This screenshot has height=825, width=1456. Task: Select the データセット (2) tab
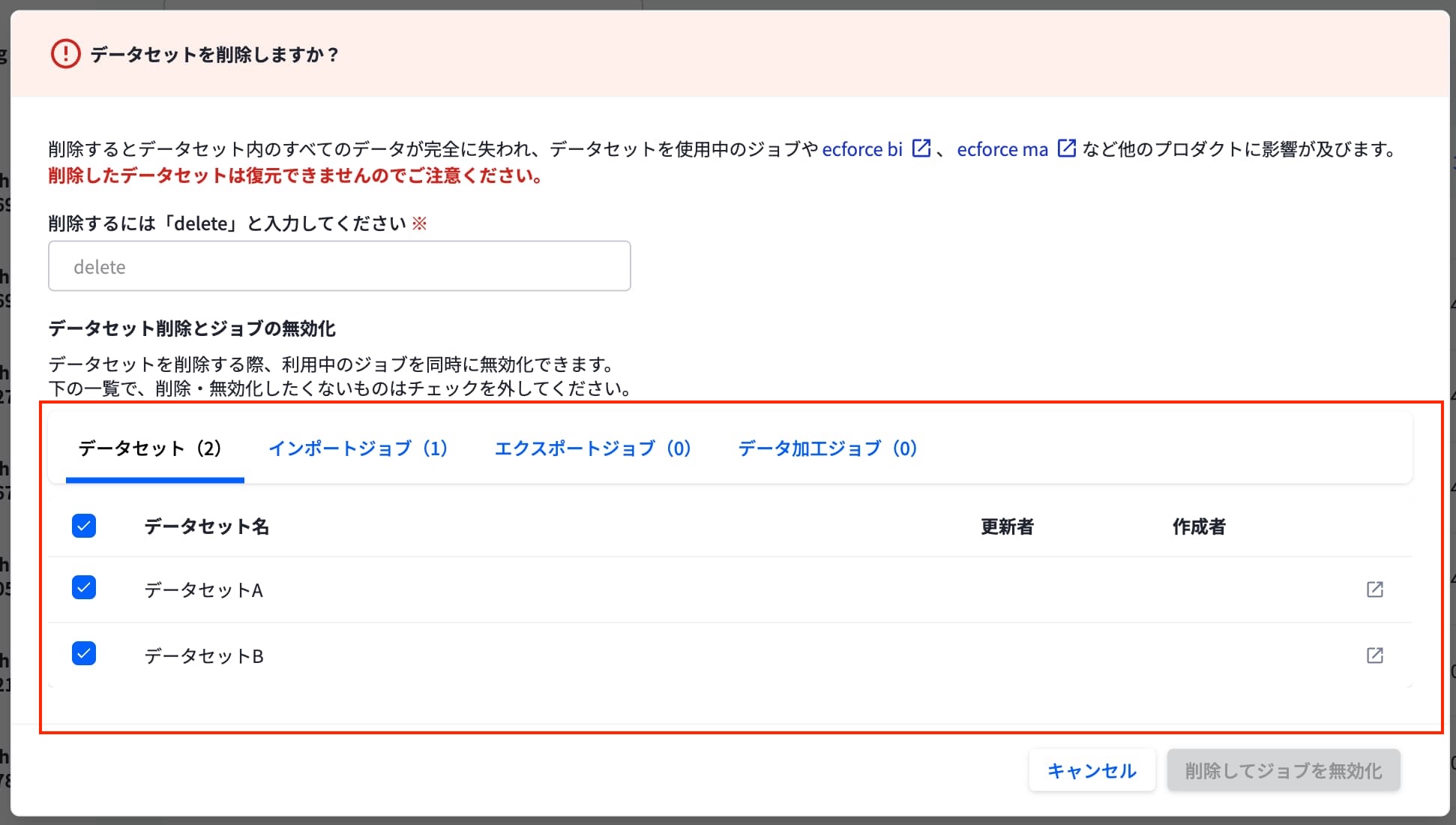pyautogui.click(x=155, y=448)
